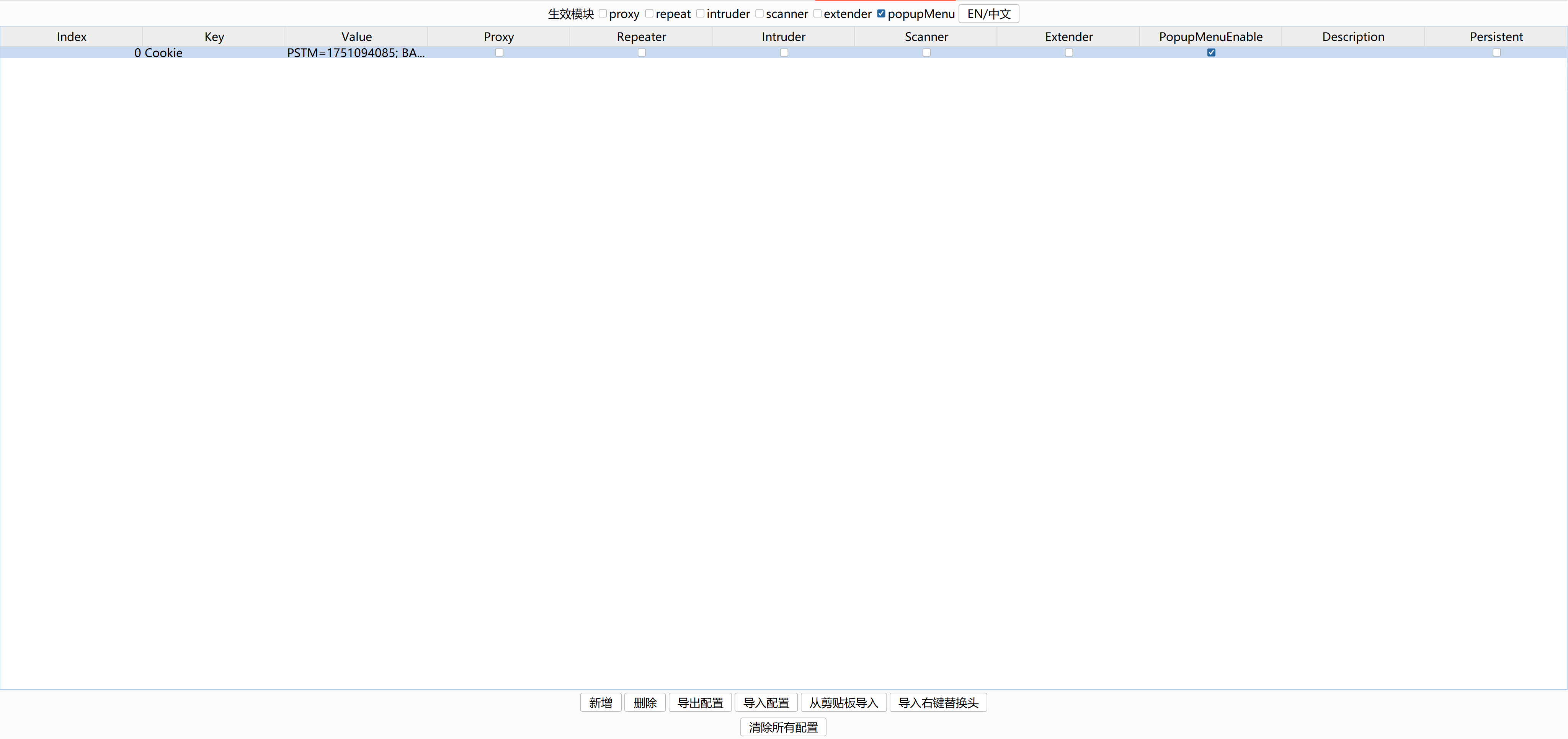The width and height of the screenshot is (1568, 739).
Task: Select the PSTM cookie value cell
Action: pyautogui.click(x=356, y=53)
